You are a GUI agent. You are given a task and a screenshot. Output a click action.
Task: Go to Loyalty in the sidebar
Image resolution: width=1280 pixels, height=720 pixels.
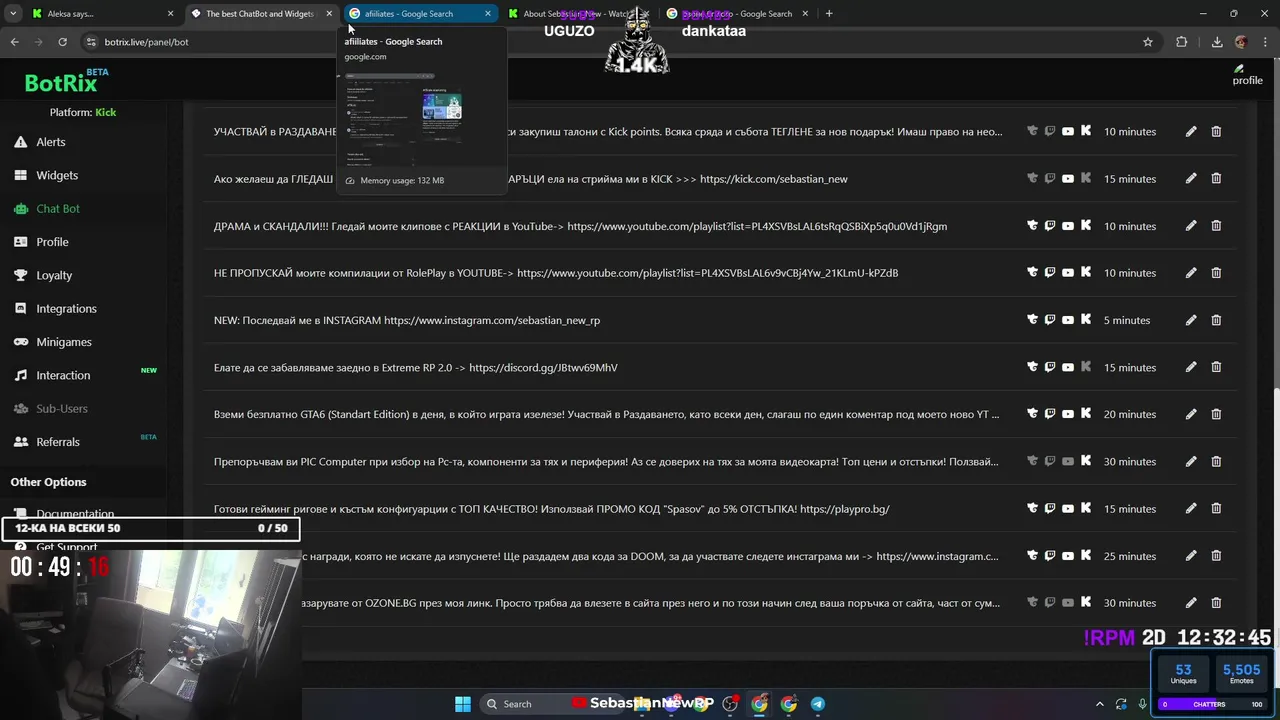[x=54, y=275]
